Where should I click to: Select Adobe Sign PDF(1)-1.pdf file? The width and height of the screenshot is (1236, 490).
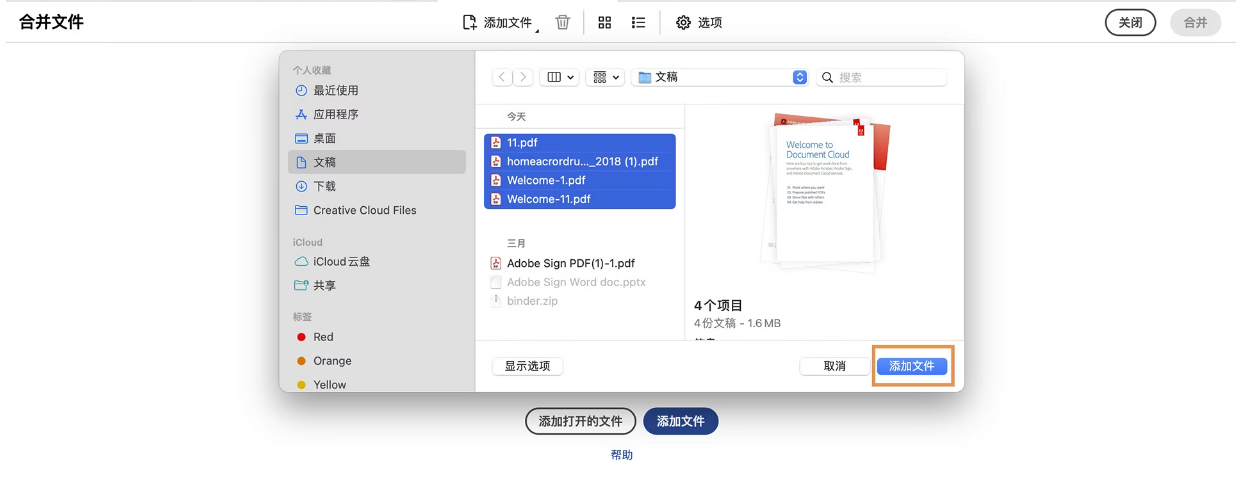coord(570,264)
